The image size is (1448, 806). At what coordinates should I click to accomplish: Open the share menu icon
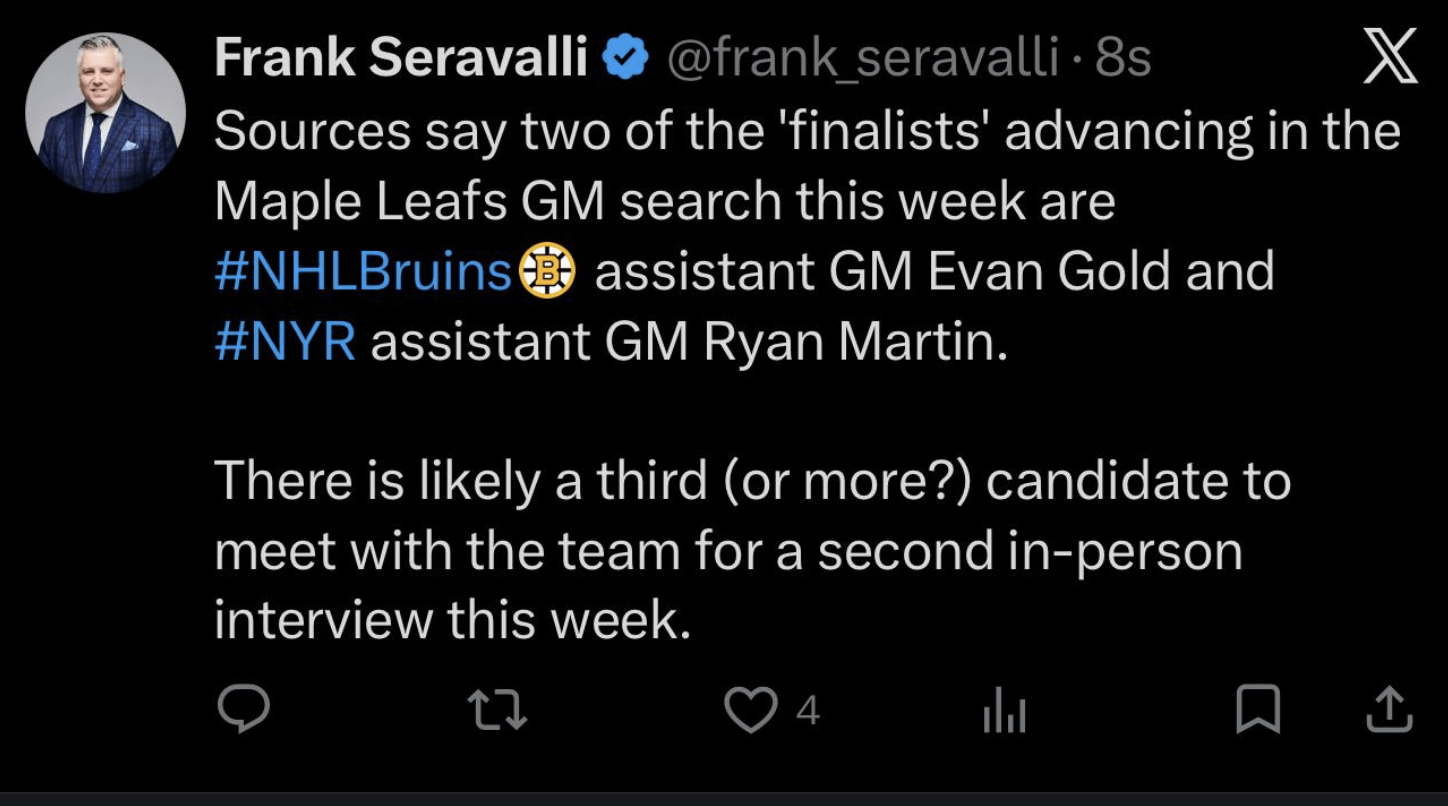click(1389, 709)
